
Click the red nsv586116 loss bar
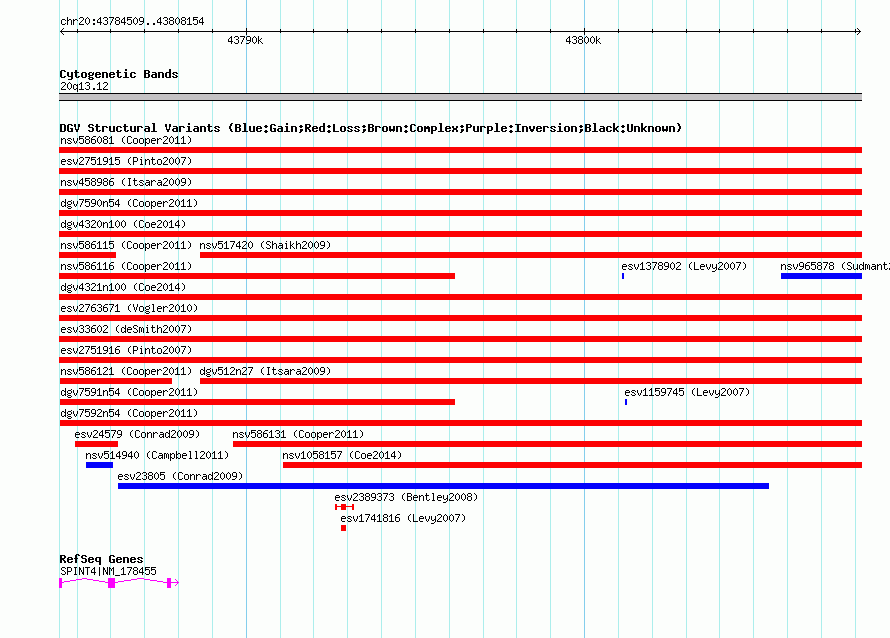pos(257,276)
